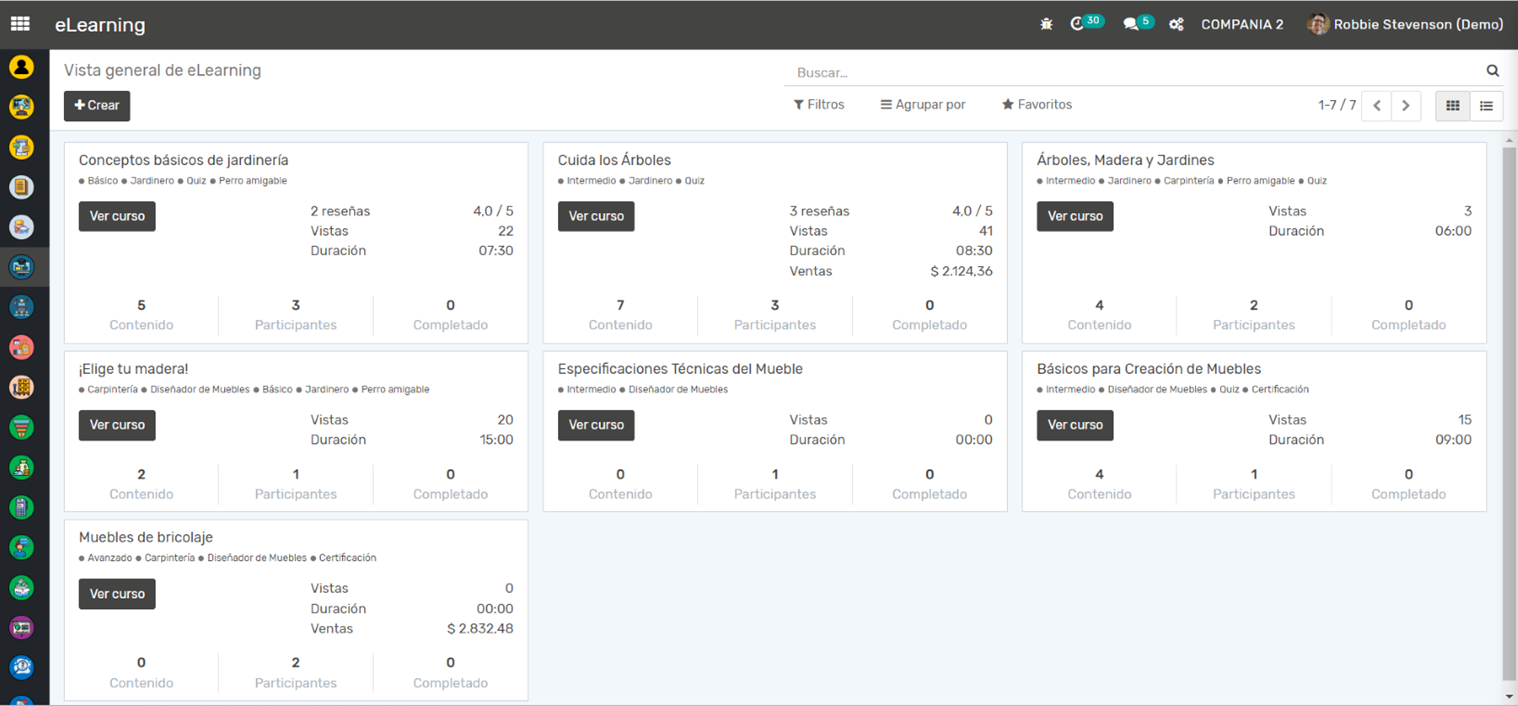The height and width of the screenshot is (706, 1518).
Task: Switch to kanban view
Action: [1452, 105]
